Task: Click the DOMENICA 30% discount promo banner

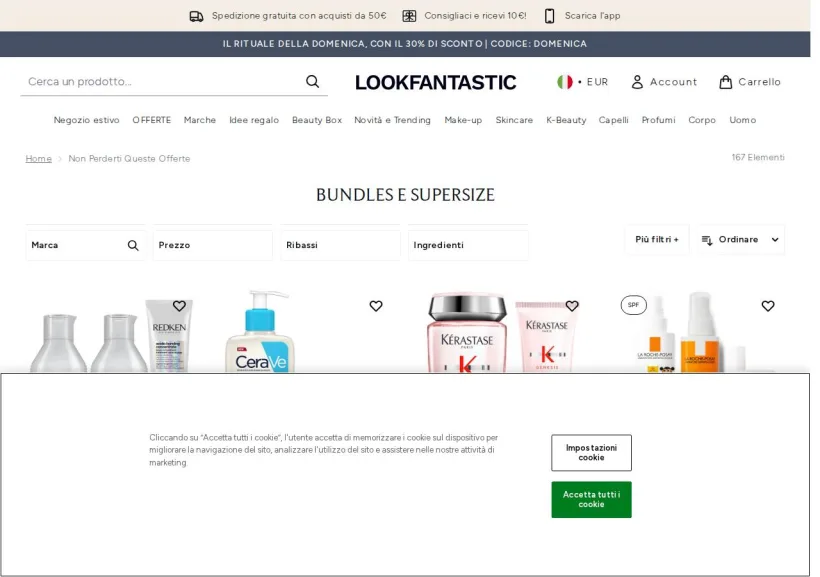Action: 405,44
